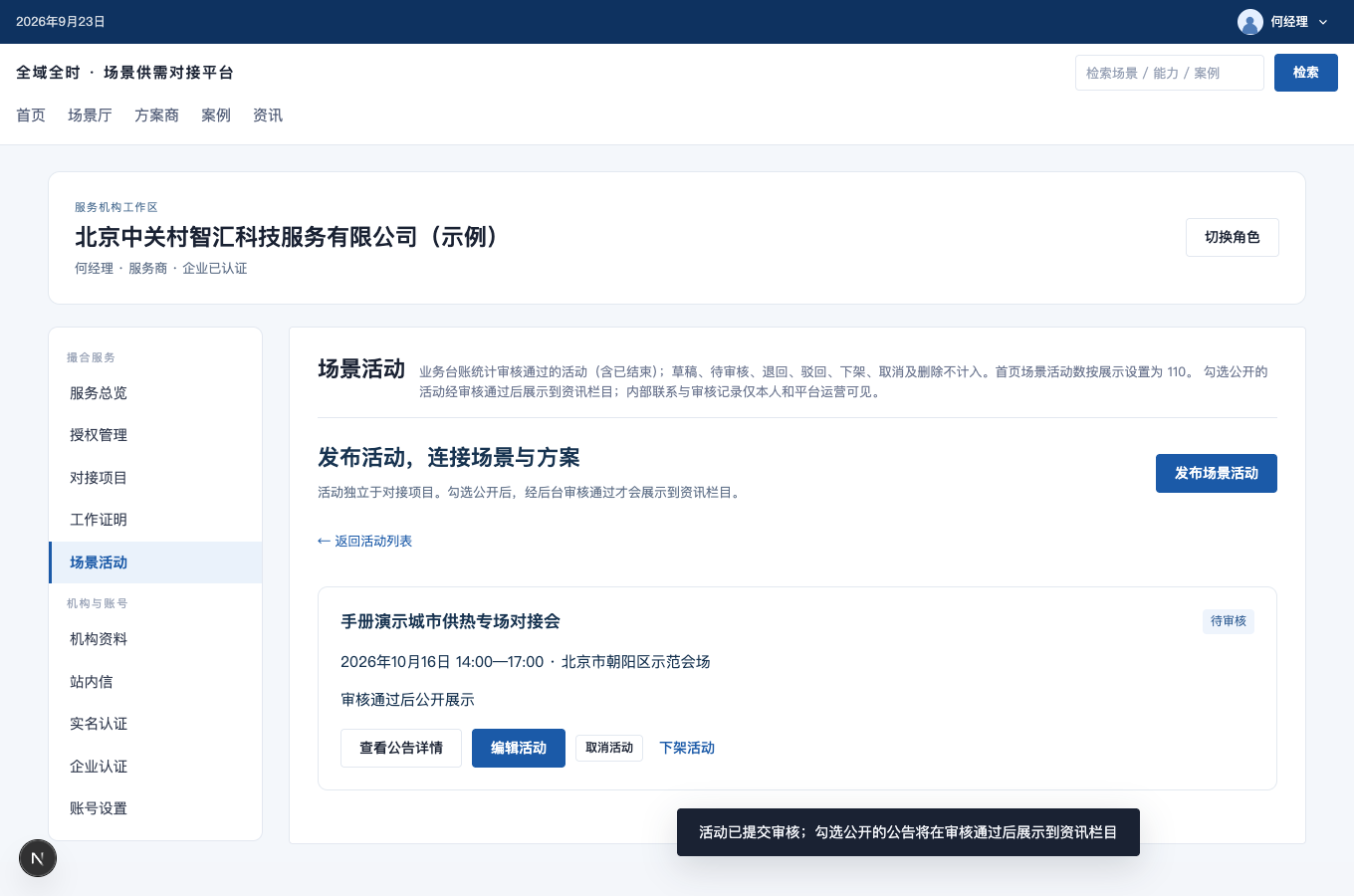1354x896 pixels.
Task: Click the activity title 手册演示城市供热专场对接会
Action: (450, 621)
